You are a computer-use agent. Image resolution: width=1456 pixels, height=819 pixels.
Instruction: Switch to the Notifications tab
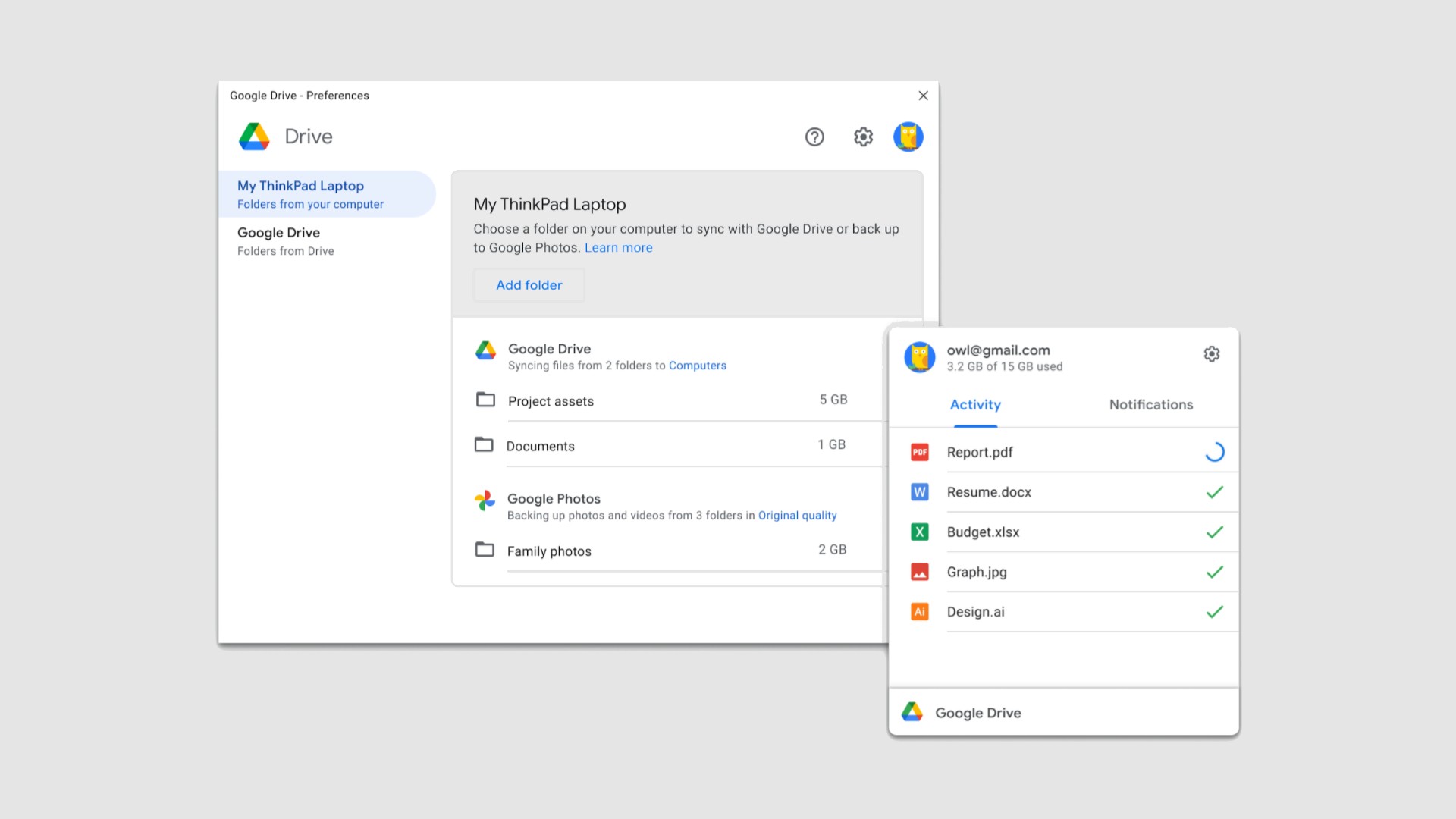(1151, 405)
